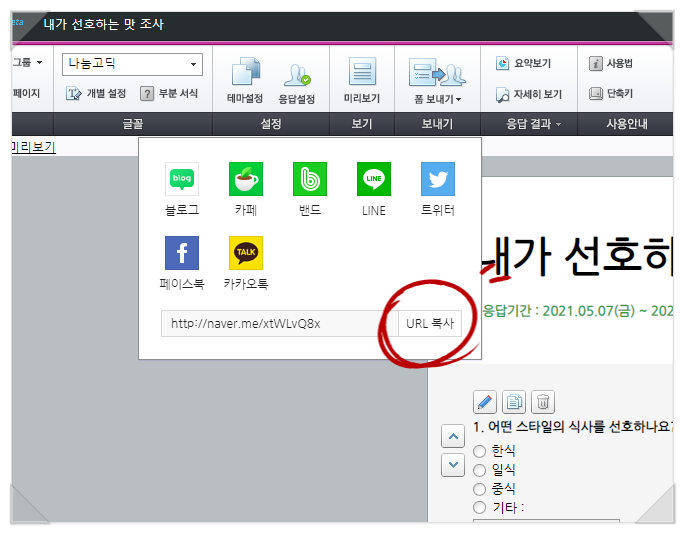Viewport: 685px width, 534px height.
Task: Click 내가 선호하는 맛 조사 window title
Action: tap(104, 24)
